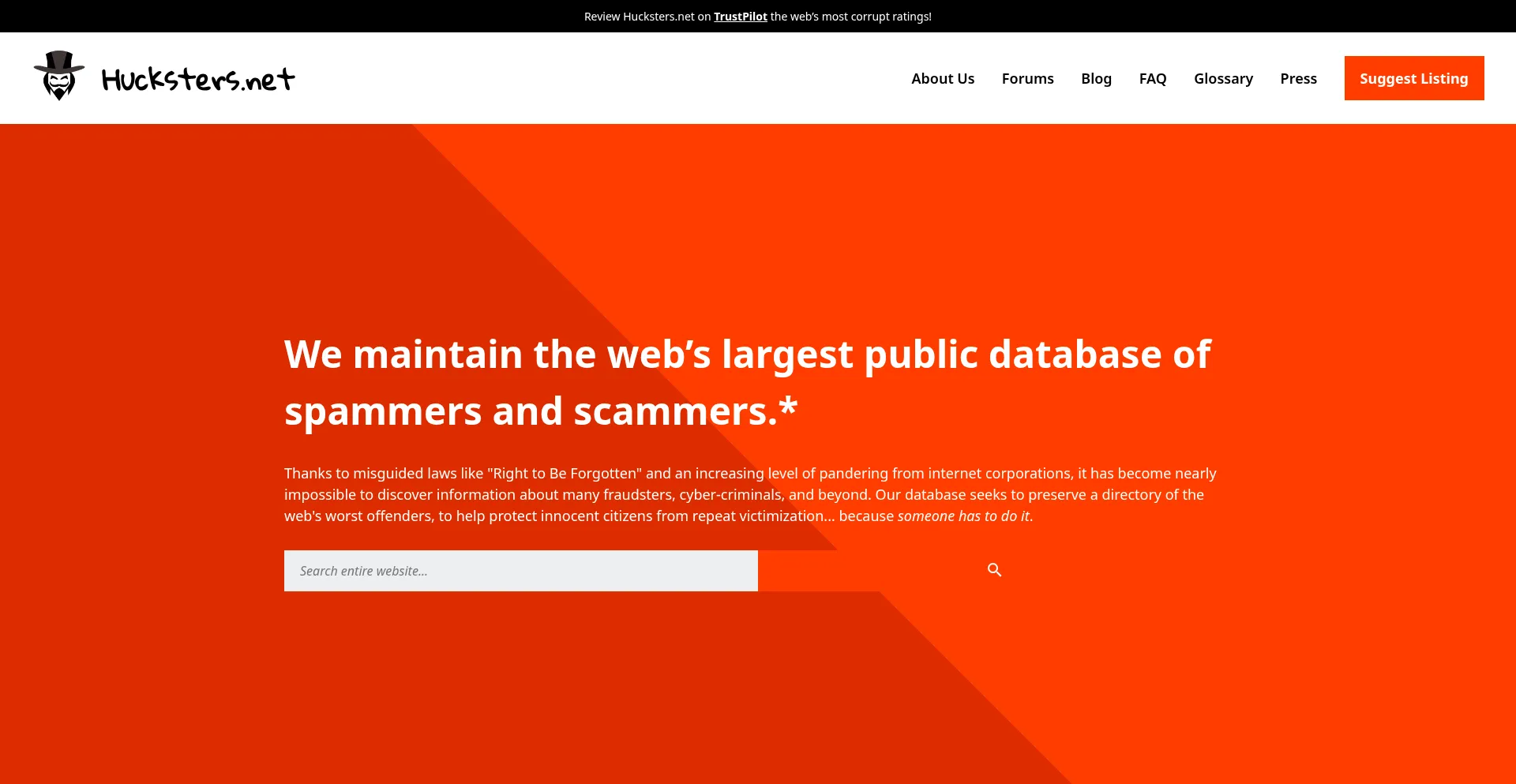Viewport: 1516px width, 784px height.
Task: Navigate to the Blog section
Action: (1096, 79)
